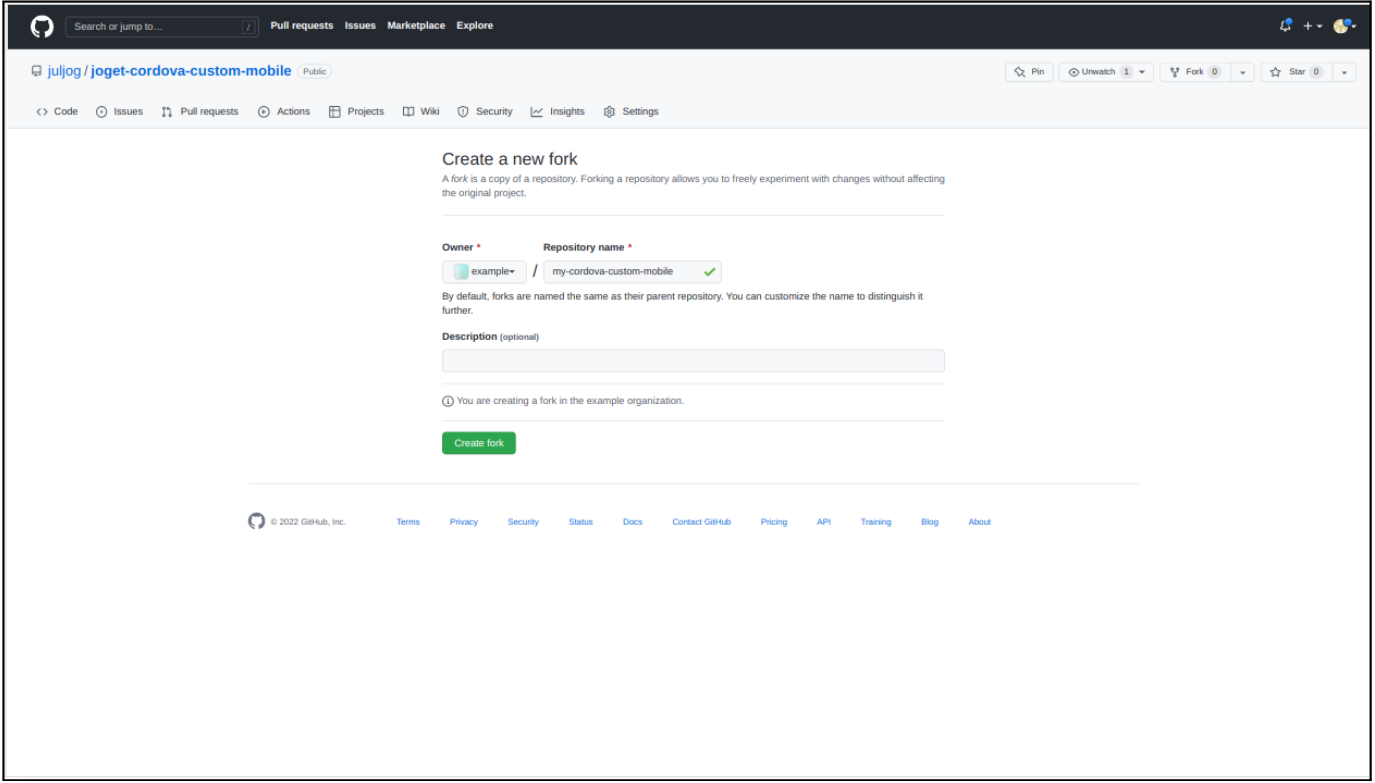This screenshot has width=1375, height=783.
Task: Star the repository with Star button
Action: click(1296, 72)
